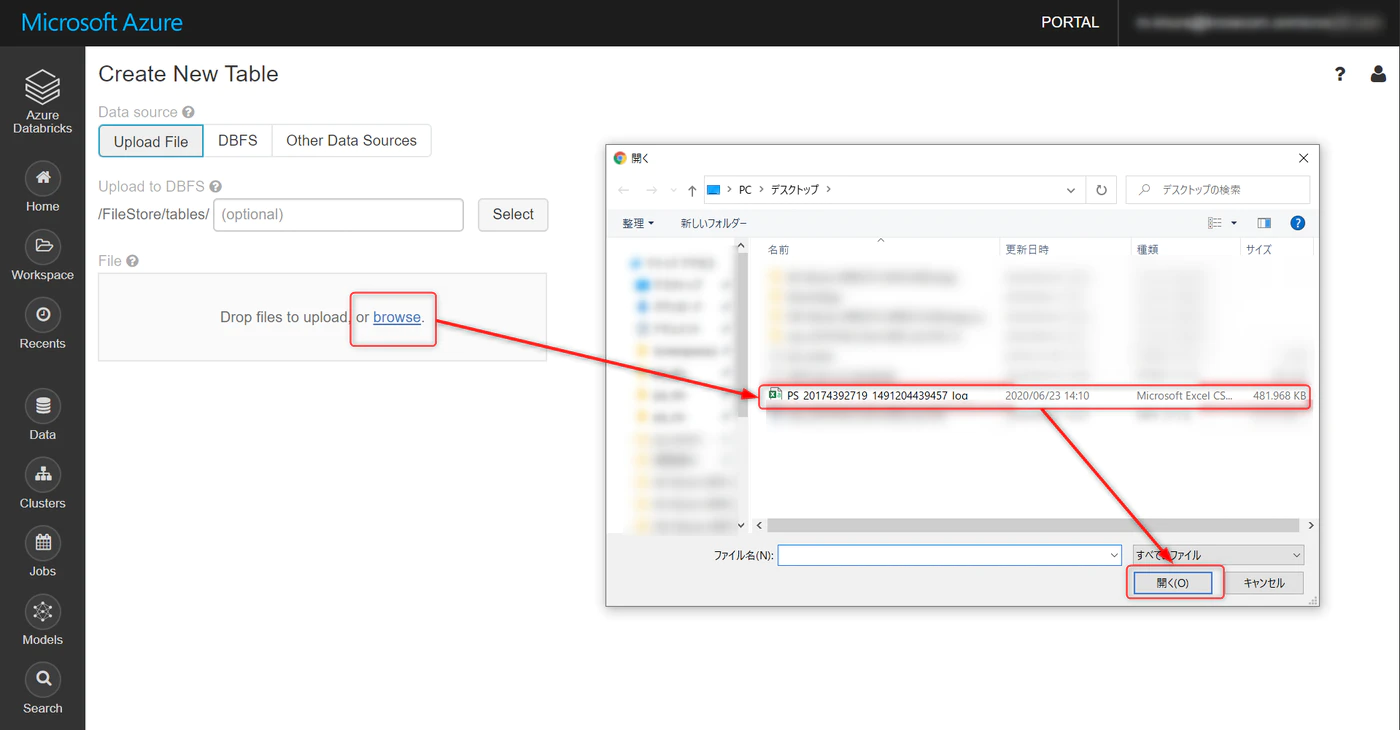This screenshot has height=730, width=1400.
Task: Click the scroll down arrow in navigation pane
Action: coord(741,525)
